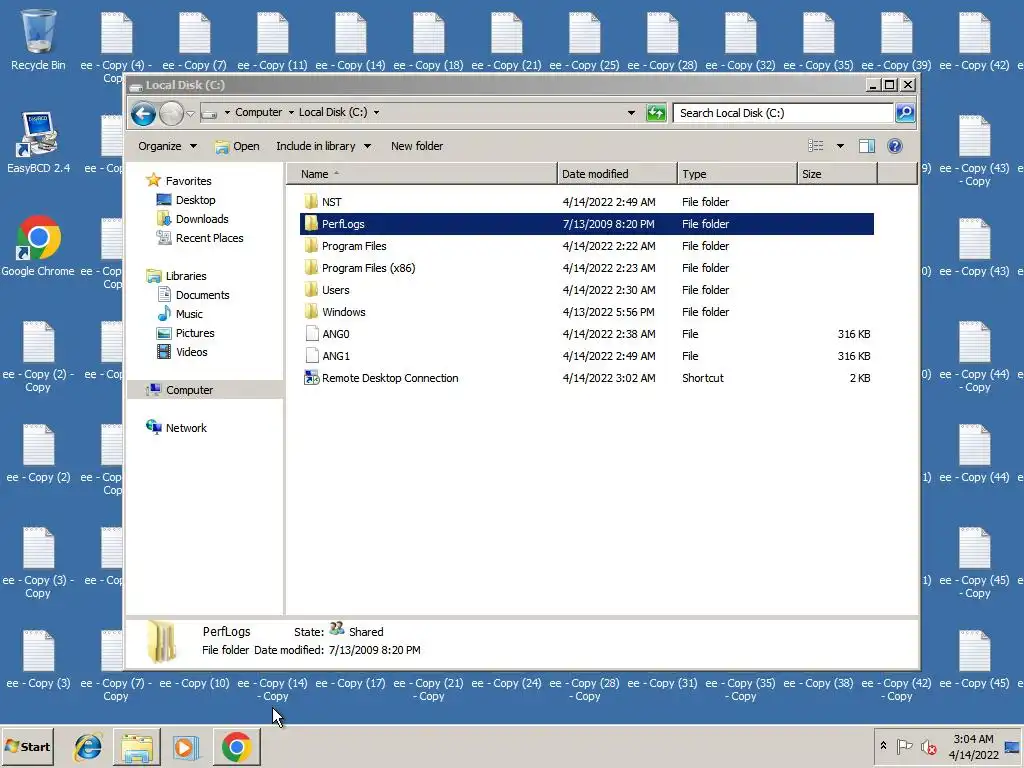The image size is (1024, 768).
Task: Open the Videos library
Action: (x=191, y=351)
